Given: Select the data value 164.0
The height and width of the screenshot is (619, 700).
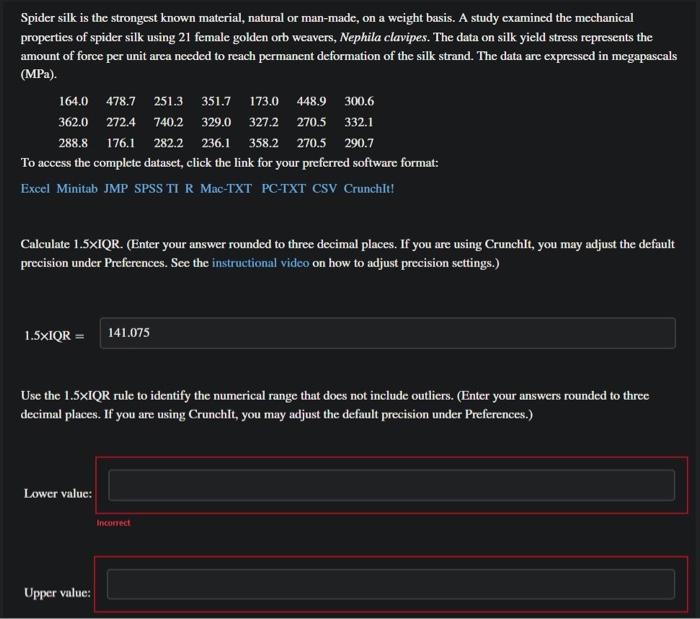Looking at the screenshot, I should point(73,101).
